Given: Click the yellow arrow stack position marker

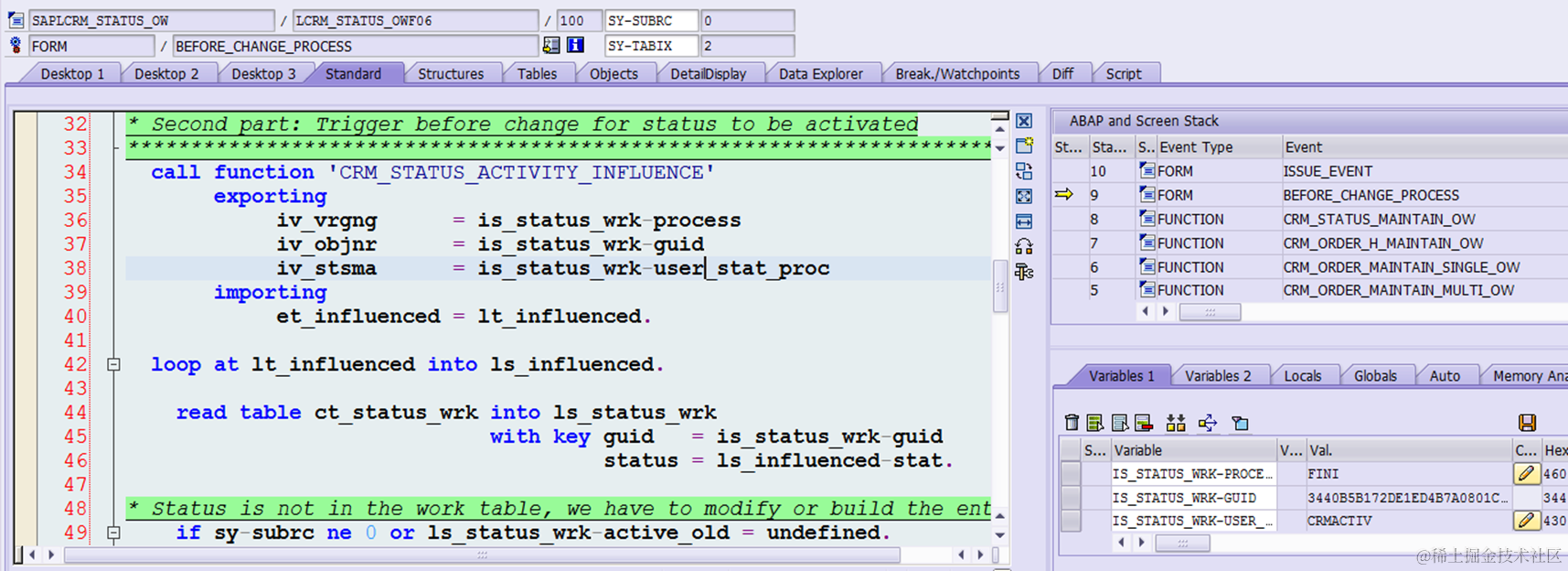Looking at the screenshot, I should [1063, 194].
